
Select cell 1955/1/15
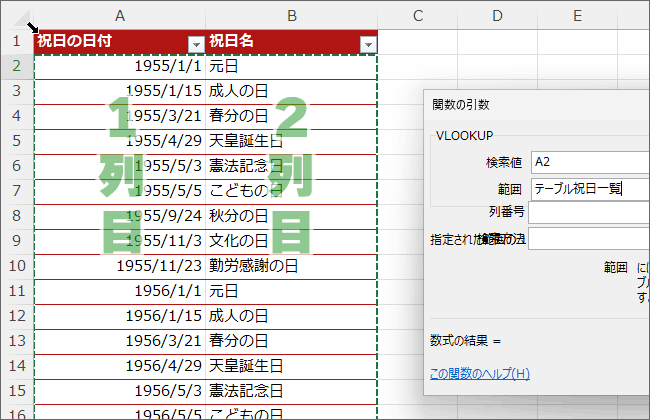point(120,91)
